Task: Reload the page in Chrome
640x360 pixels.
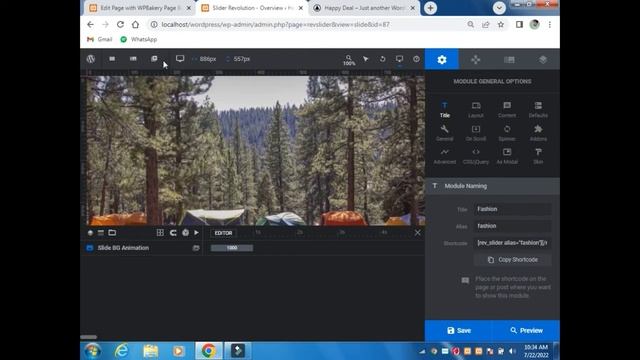Action: click(120, 24)
